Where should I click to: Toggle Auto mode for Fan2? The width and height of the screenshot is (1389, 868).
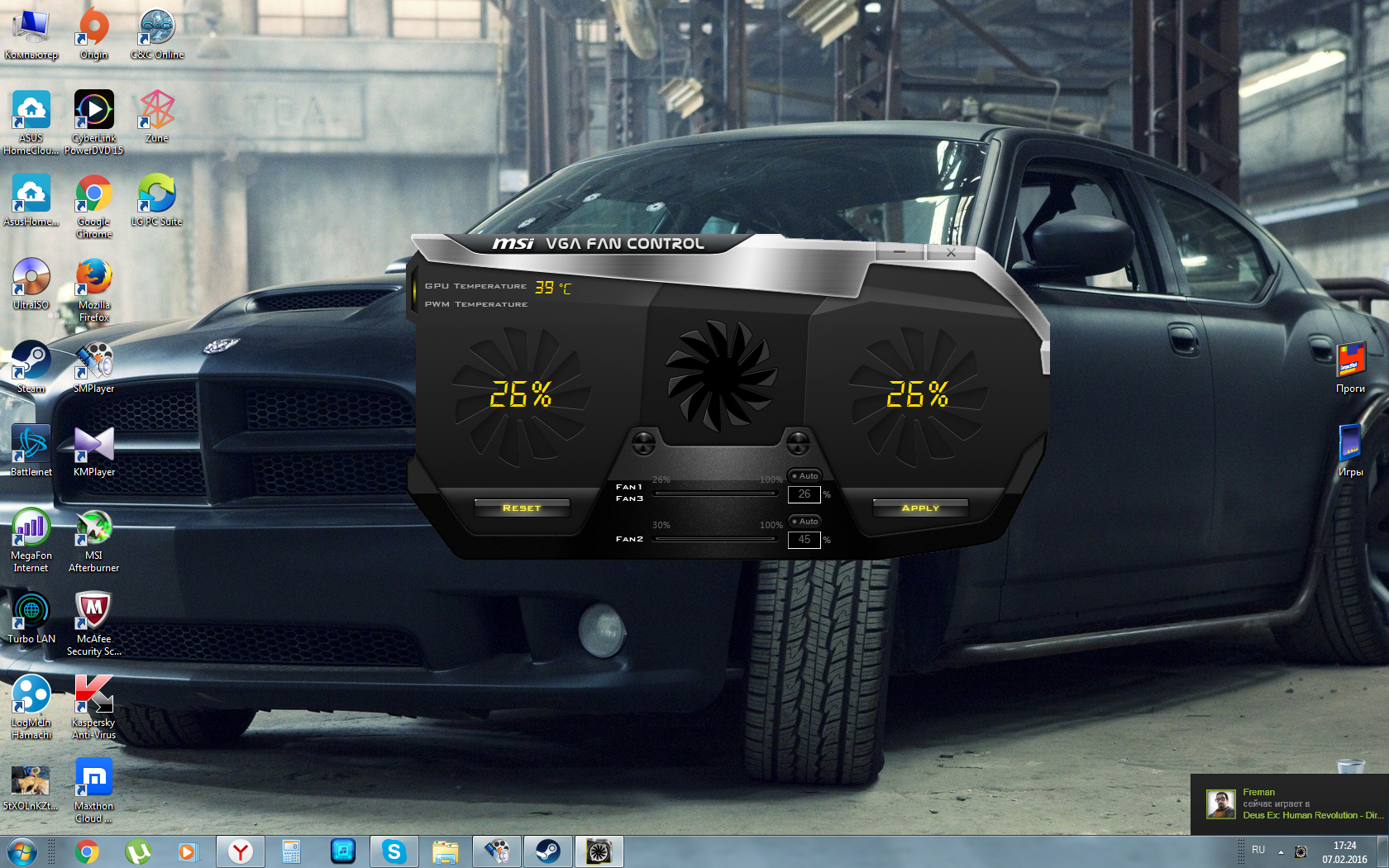pyautogui.click(x=804, y=522)
